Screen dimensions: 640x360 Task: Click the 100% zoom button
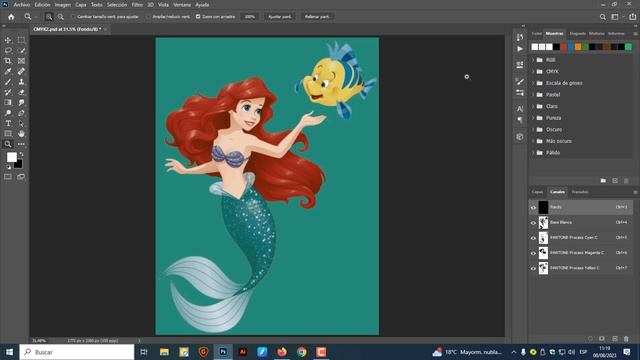(249, 17)
